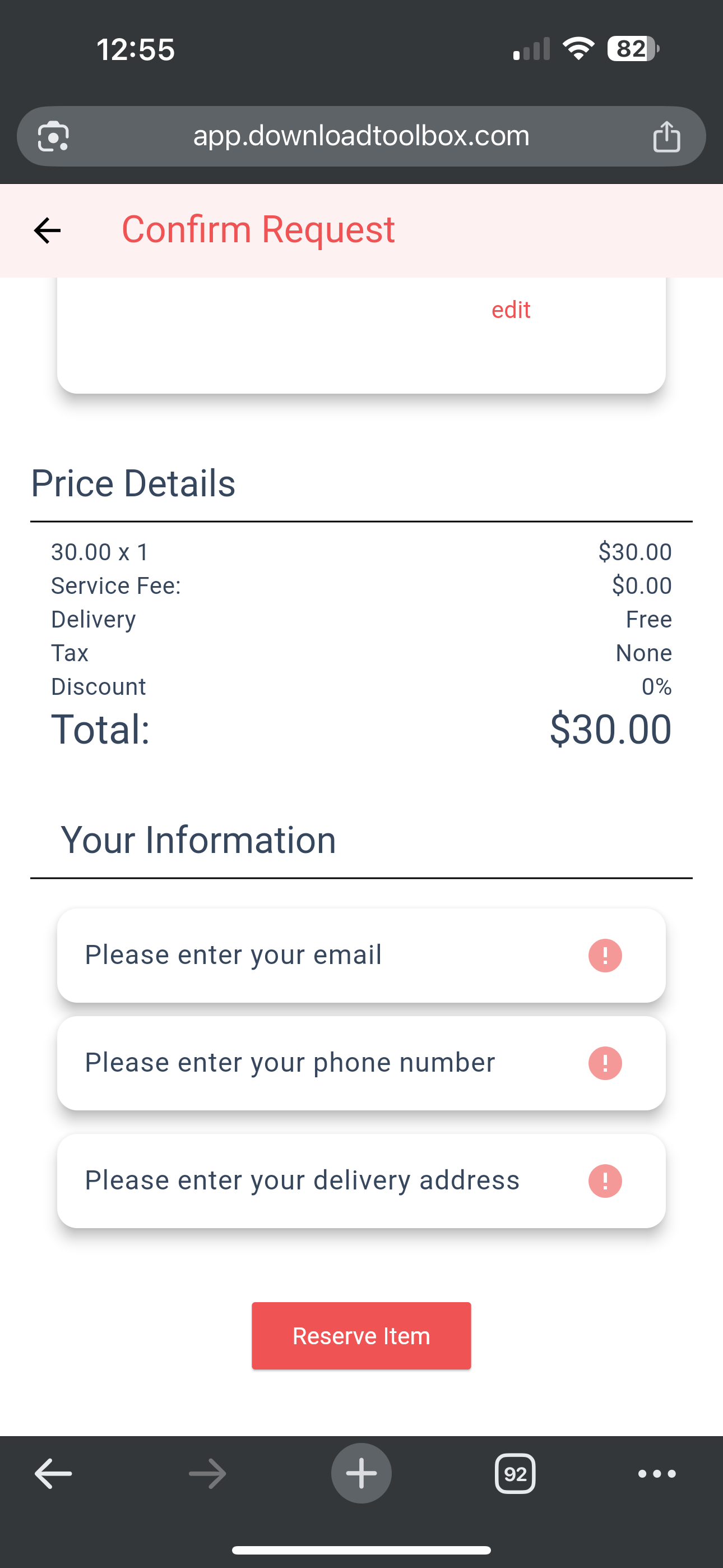Screen dimensions: 723x1568
Task: Tap the browser back navigation arrow
Action: coord(54,1474)
